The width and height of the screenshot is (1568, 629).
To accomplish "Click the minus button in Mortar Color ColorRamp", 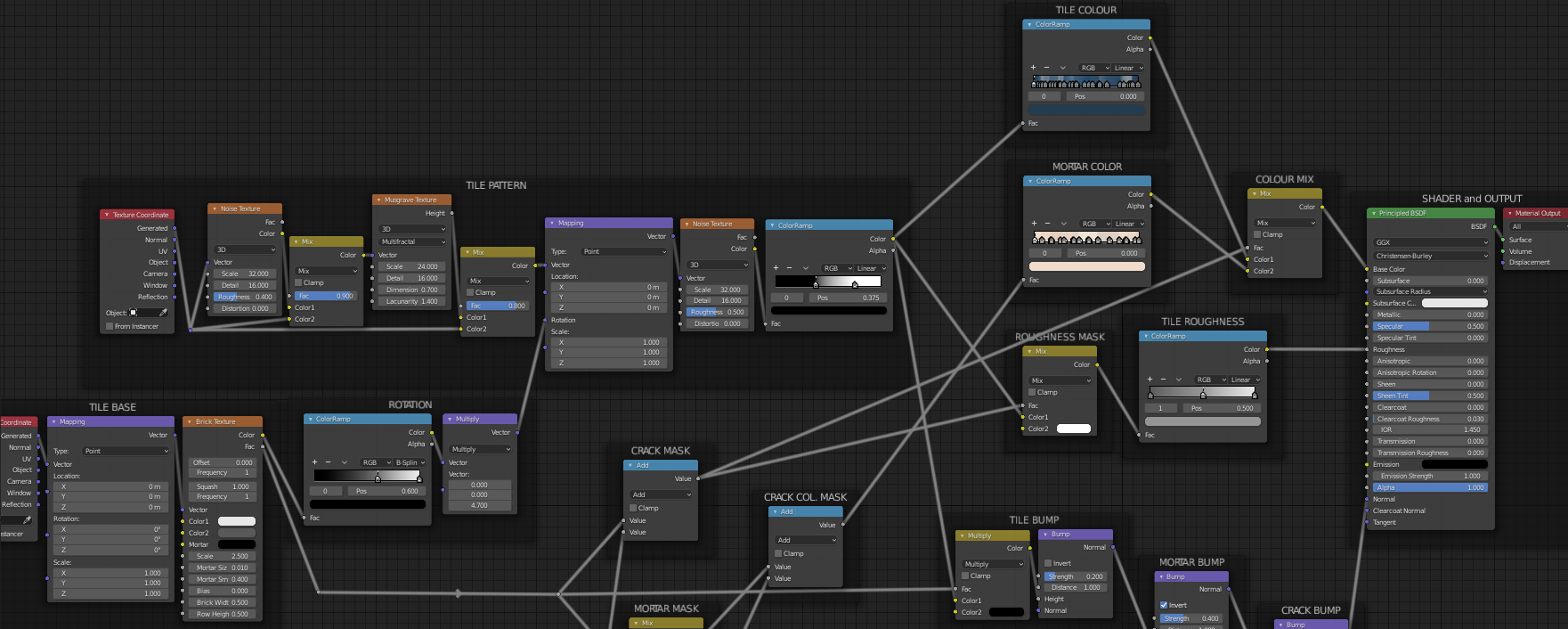I will (x=1047, y=224).
